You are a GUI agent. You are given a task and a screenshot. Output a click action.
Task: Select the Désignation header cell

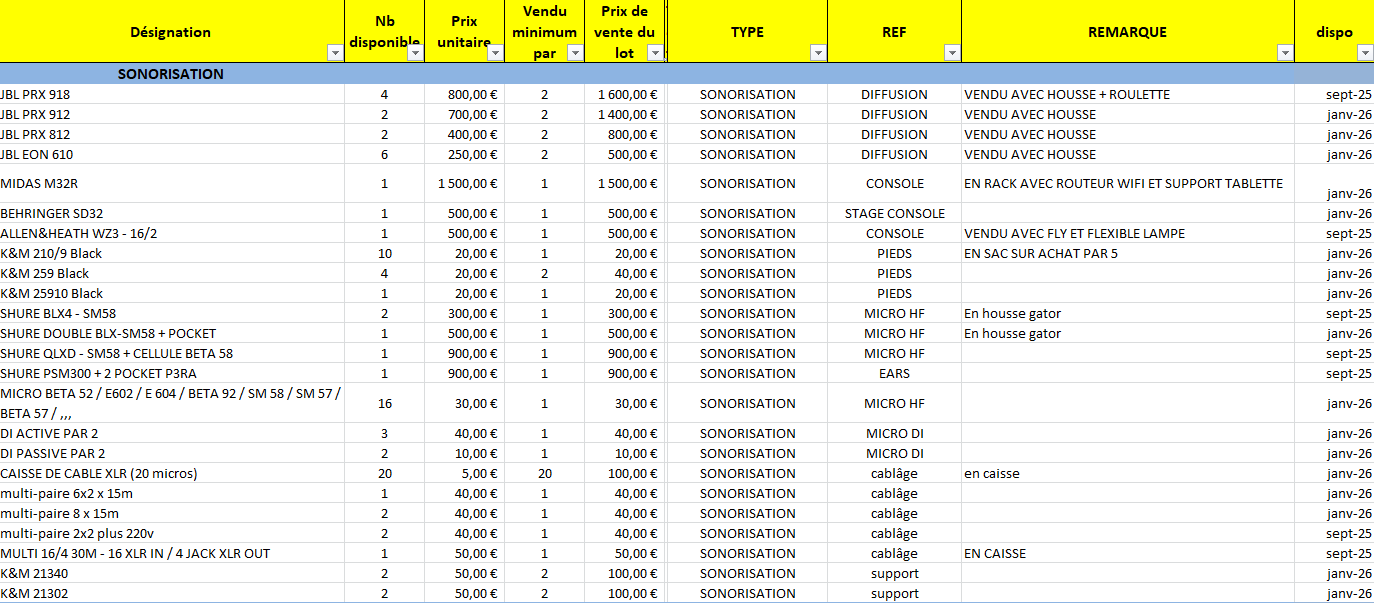point(171,32)
